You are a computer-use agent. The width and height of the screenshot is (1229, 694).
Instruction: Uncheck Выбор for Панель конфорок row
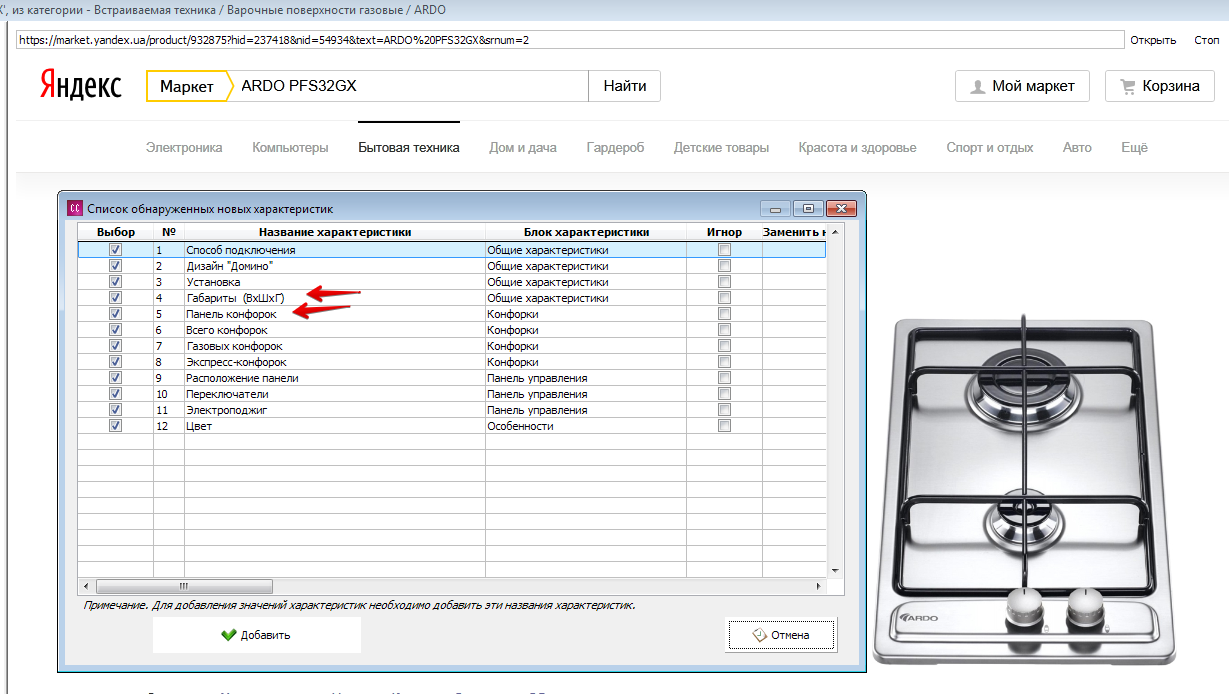(115, 314)
